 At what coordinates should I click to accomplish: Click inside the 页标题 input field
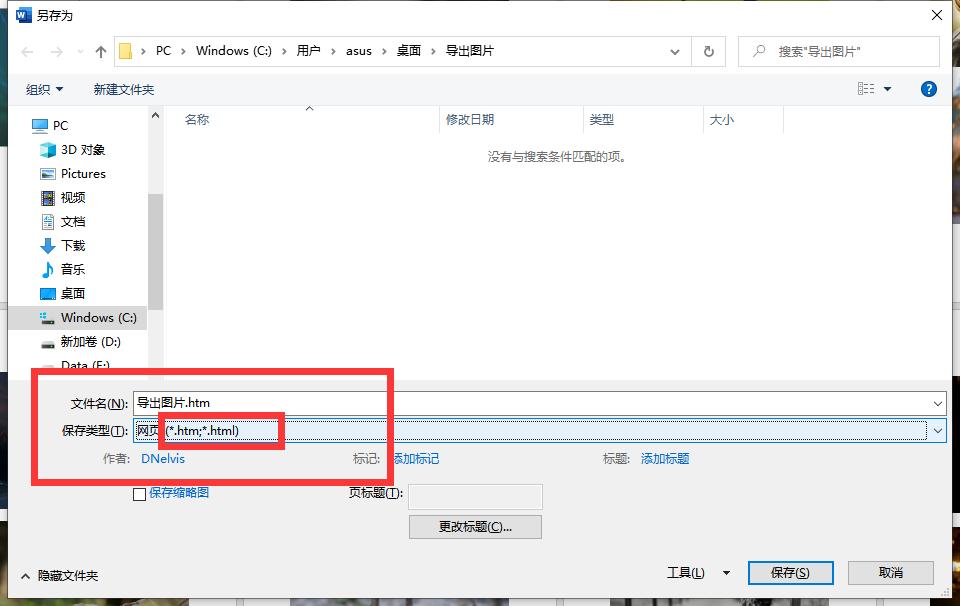pos(475,496)
